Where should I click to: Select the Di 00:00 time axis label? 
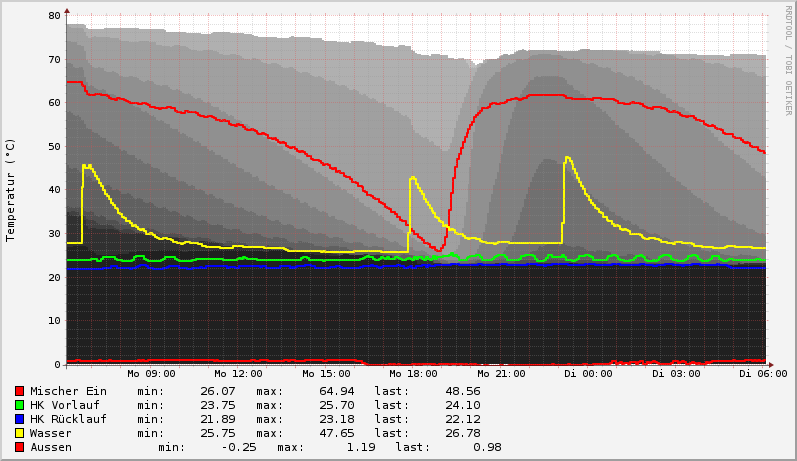[x=588, y=374]
